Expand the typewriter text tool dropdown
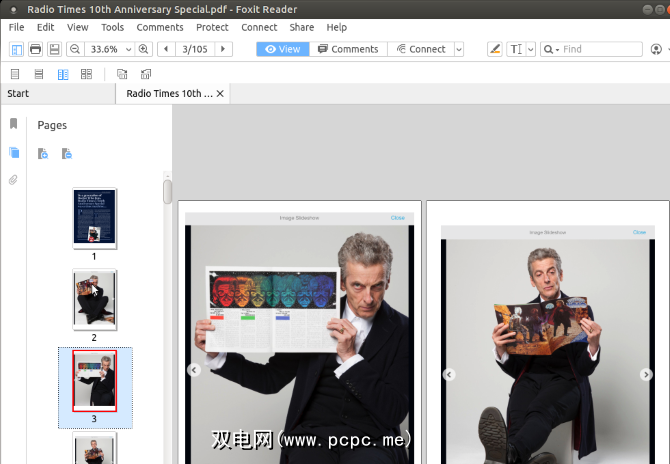 531,49
